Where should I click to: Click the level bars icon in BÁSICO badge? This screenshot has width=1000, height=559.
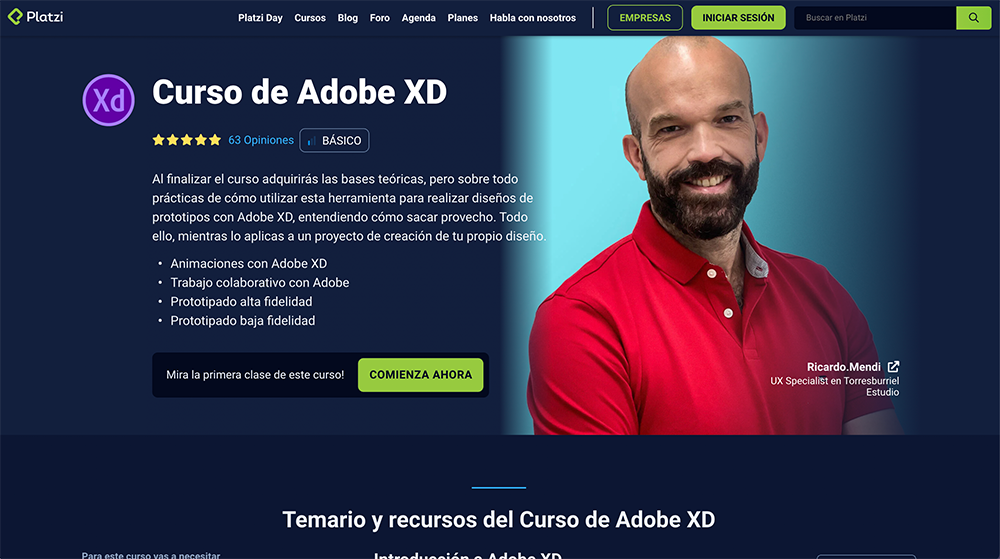click(311, 141)
